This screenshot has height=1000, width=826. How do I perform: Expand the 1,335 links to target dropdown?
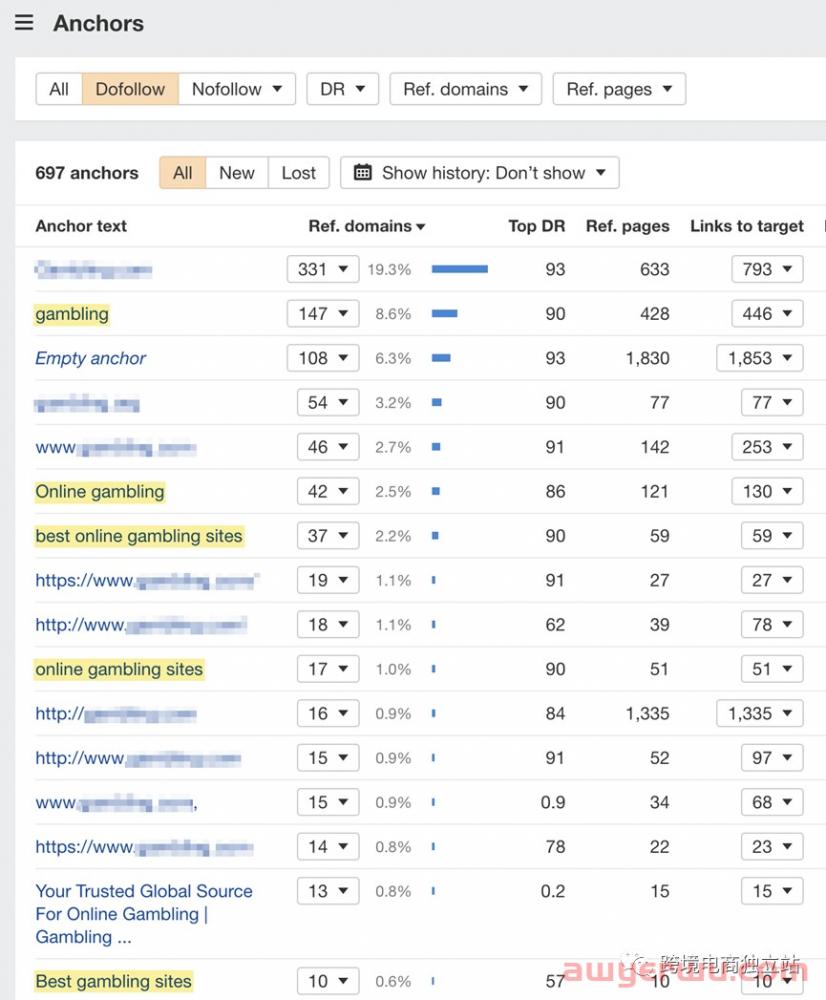click(760, 714)
